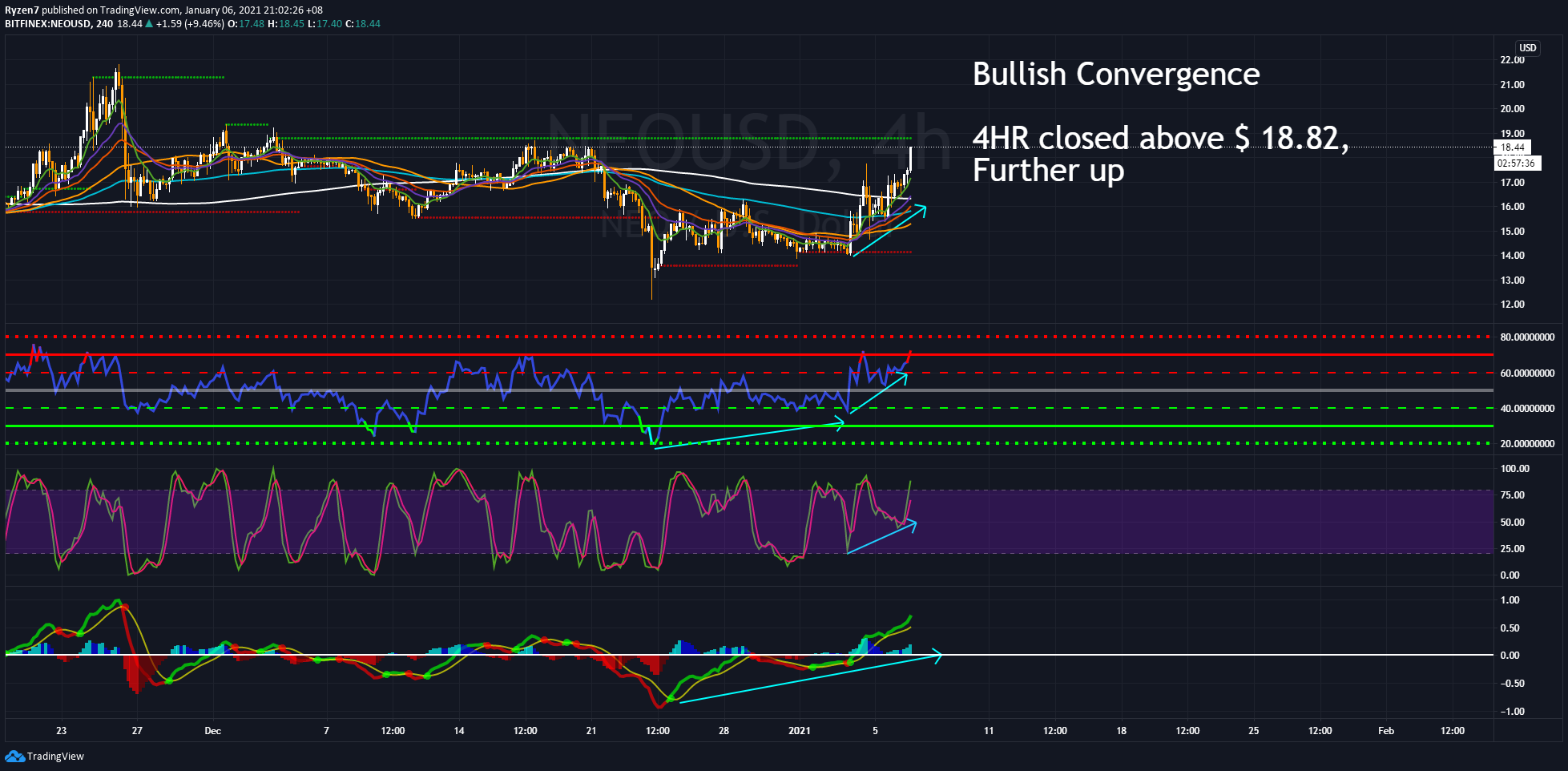The height and width of the screenshot is (771, 1568).
Task: Click the stochastic 75.00 axis label
Action: [x=1513, y=495]
